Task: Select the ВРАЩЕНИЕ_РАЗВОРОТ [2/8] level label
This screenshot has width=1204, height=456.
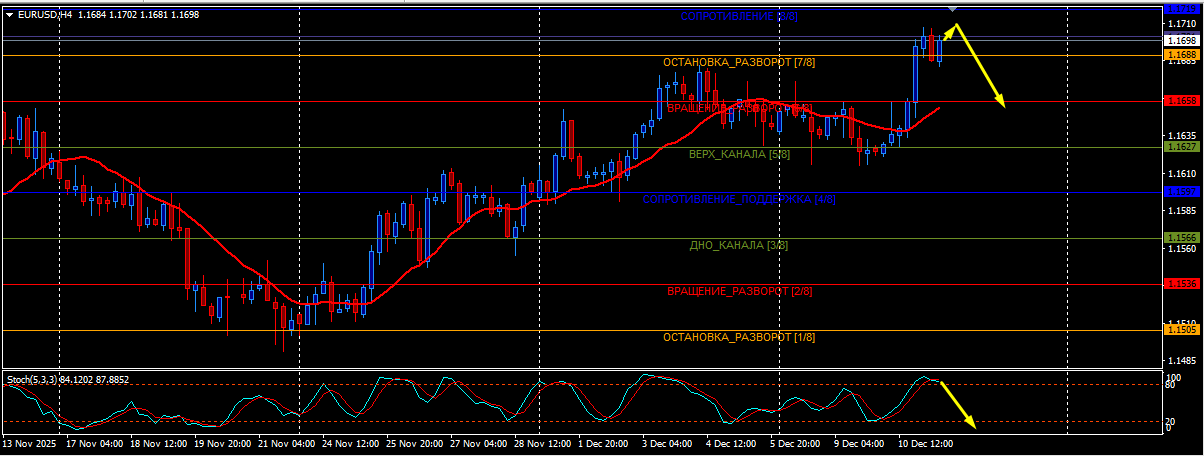Action: coord(739,291)
